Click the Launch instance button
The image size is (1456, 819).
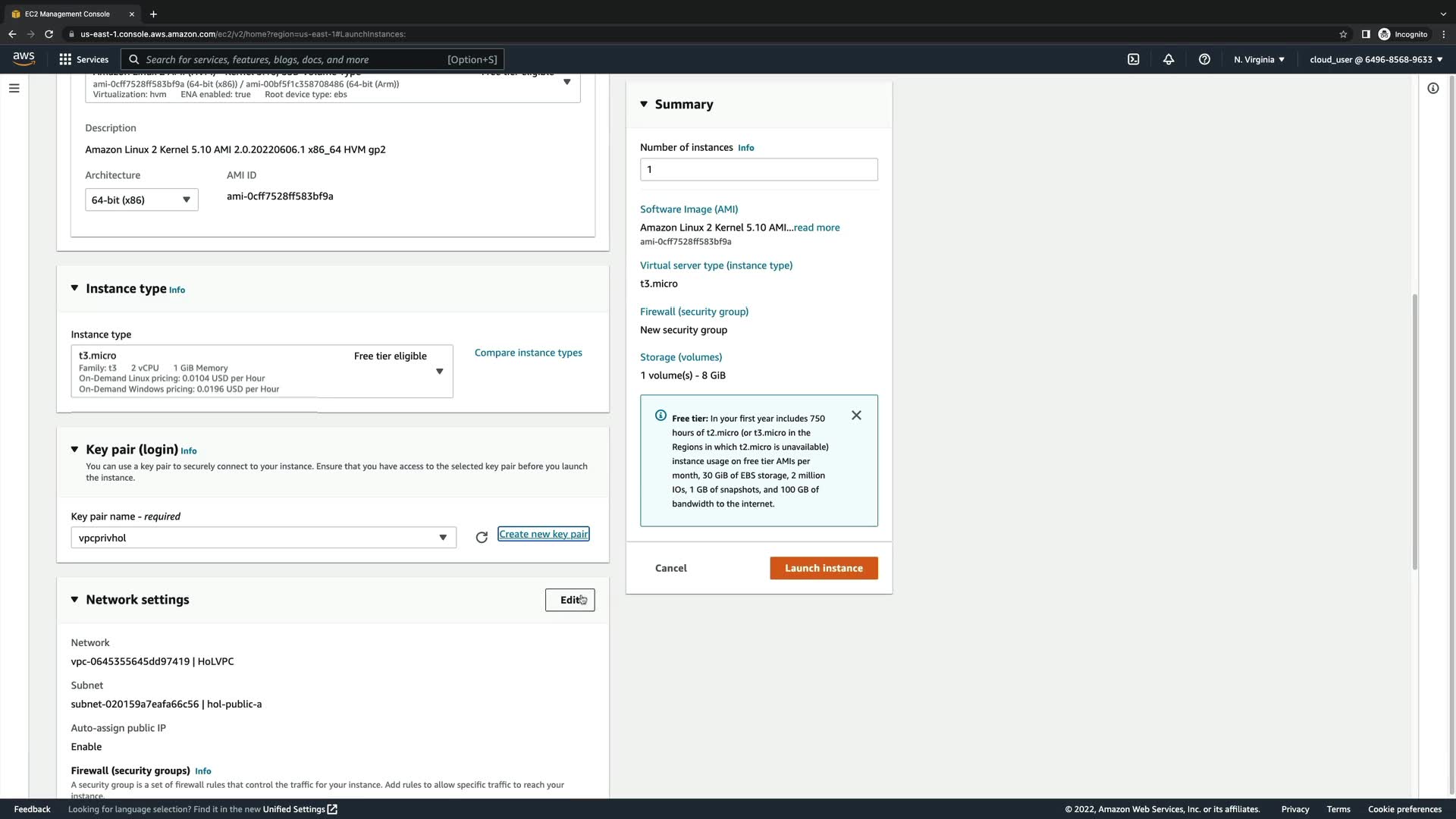[x=824, y=568]
